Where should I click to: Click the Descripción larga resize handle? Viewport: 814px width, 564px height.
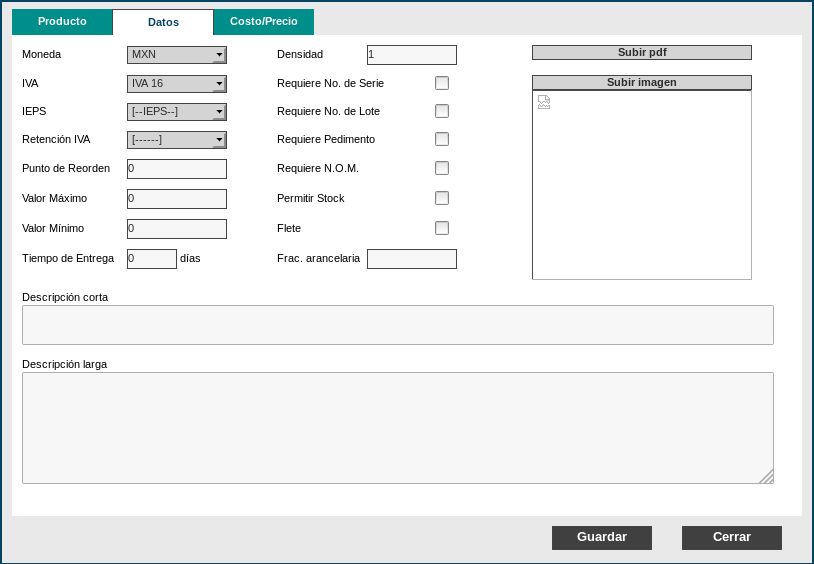point(766,477)
